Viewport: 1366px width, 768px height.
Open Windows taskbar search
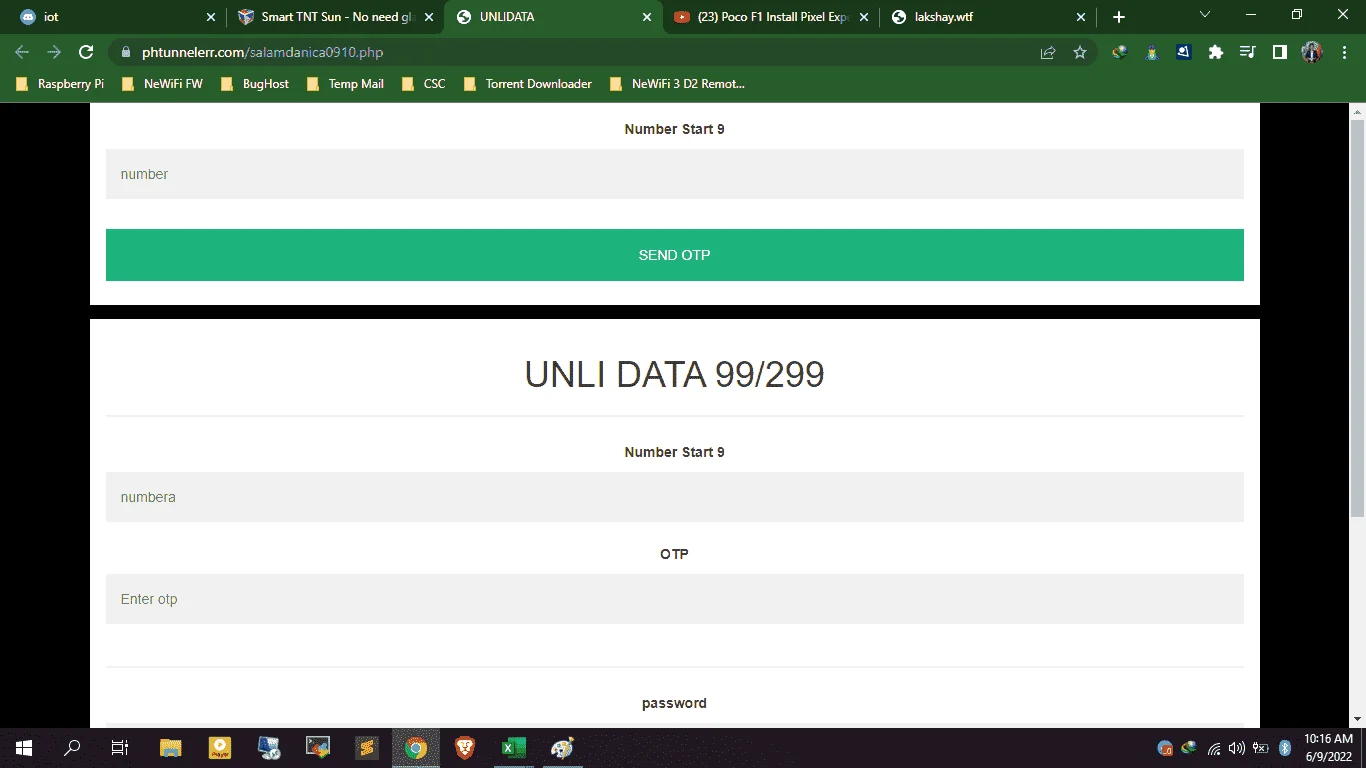pyautogui.click(x=72, y=748)
